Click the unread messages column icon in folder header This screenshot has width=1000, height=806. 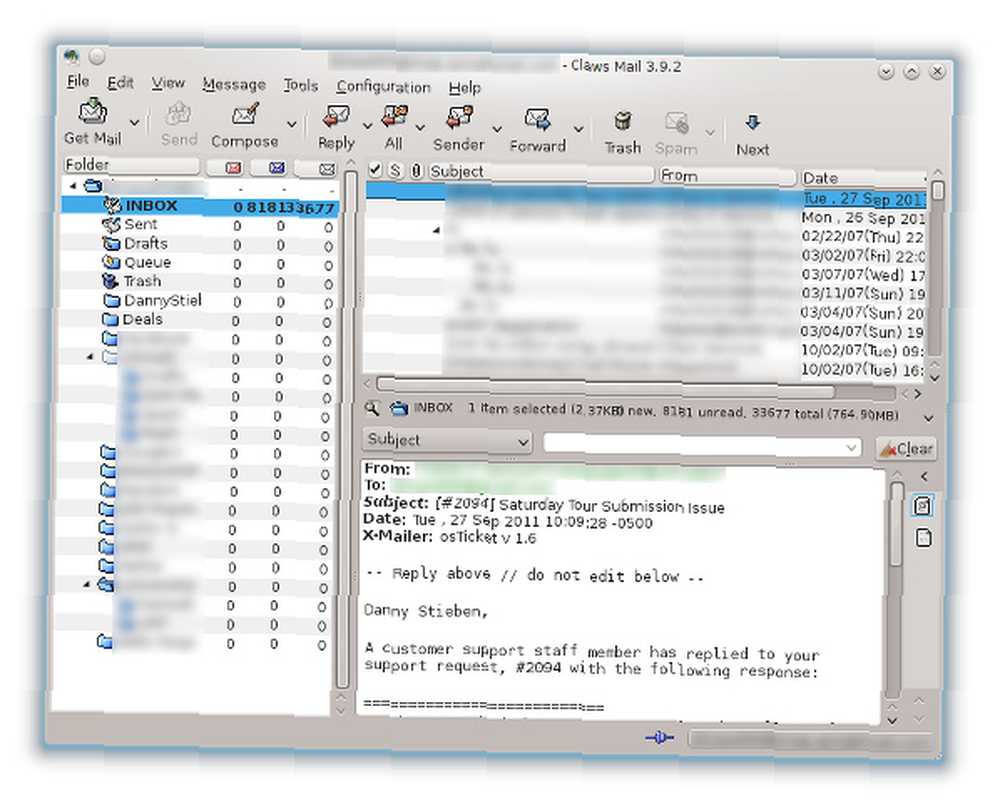277,168
